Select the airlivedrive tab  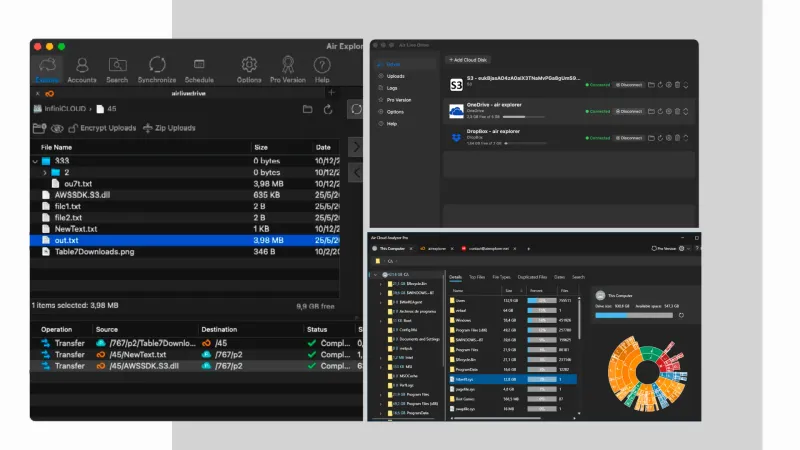pyautogui.click(x=188, y=93)
